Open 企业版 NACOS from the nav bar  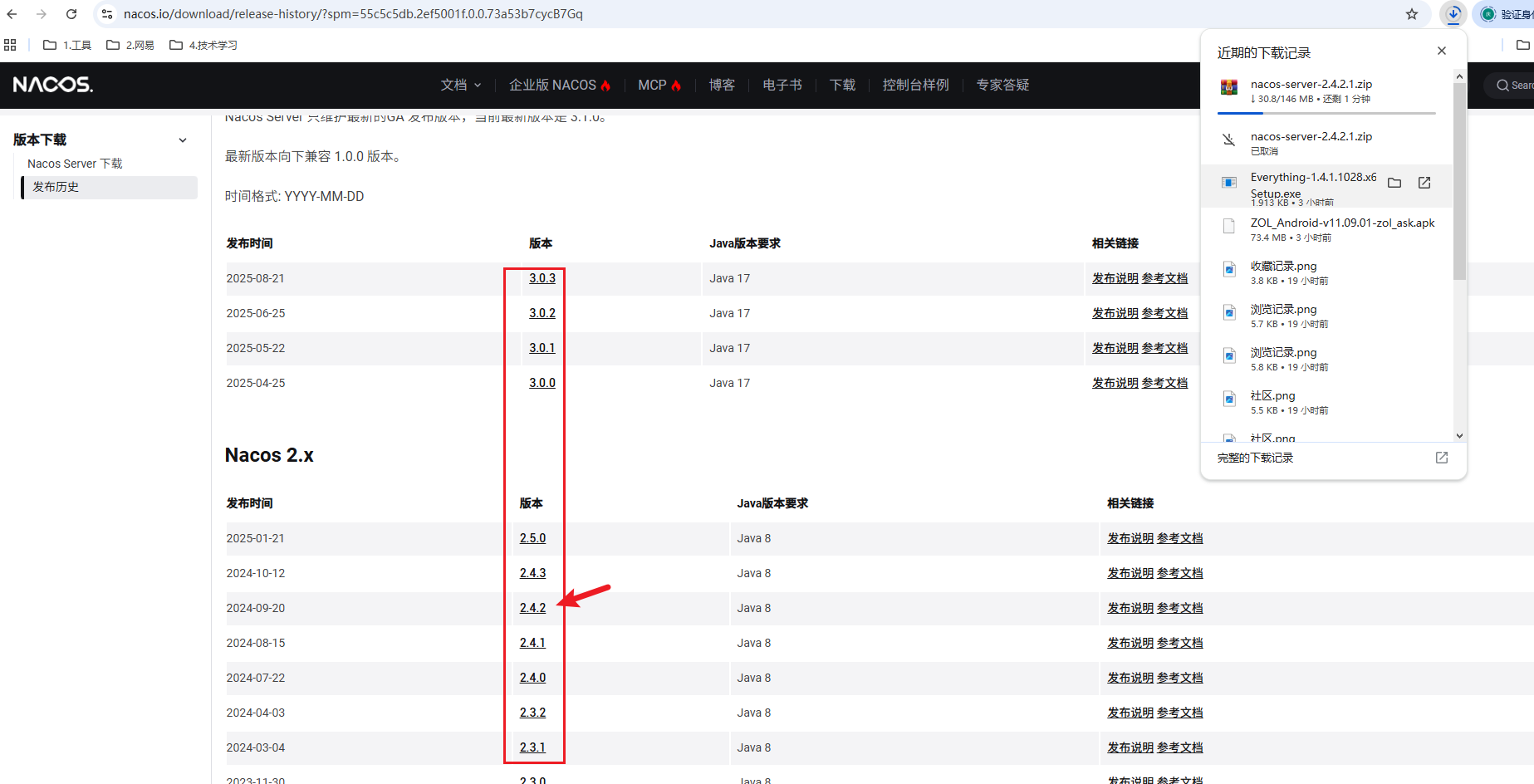pos(560,85)
